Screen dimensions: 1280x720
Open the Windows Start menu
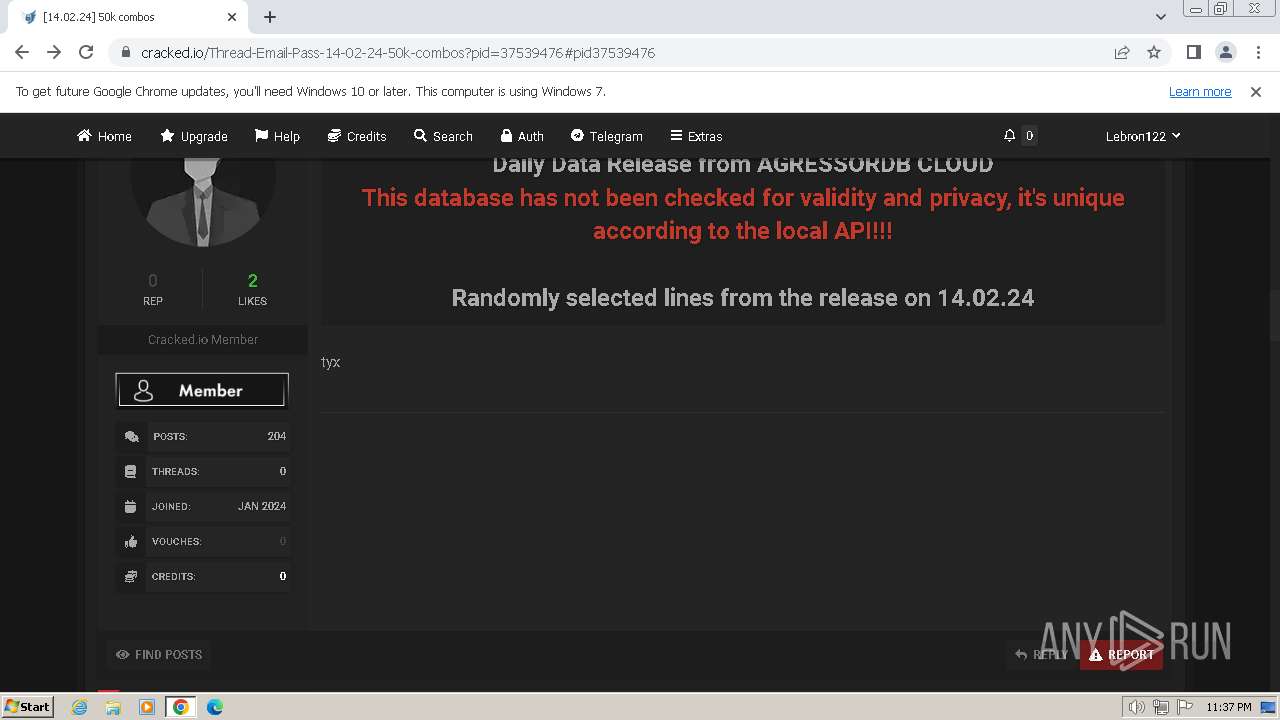(28, 706)
